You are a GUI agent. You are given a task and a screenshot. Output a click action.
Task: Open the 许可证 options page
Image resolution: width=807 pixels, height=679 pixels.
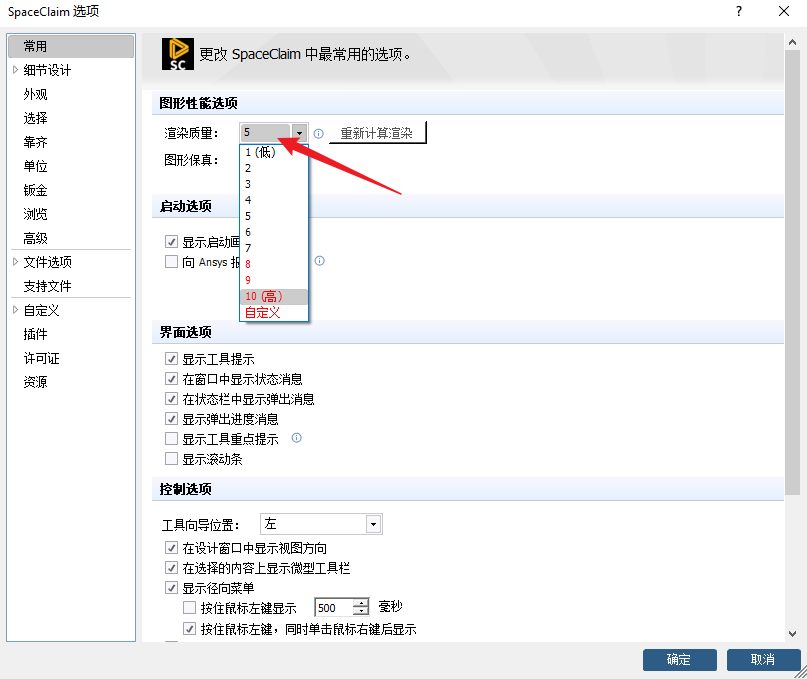click(x=41, y=358)
